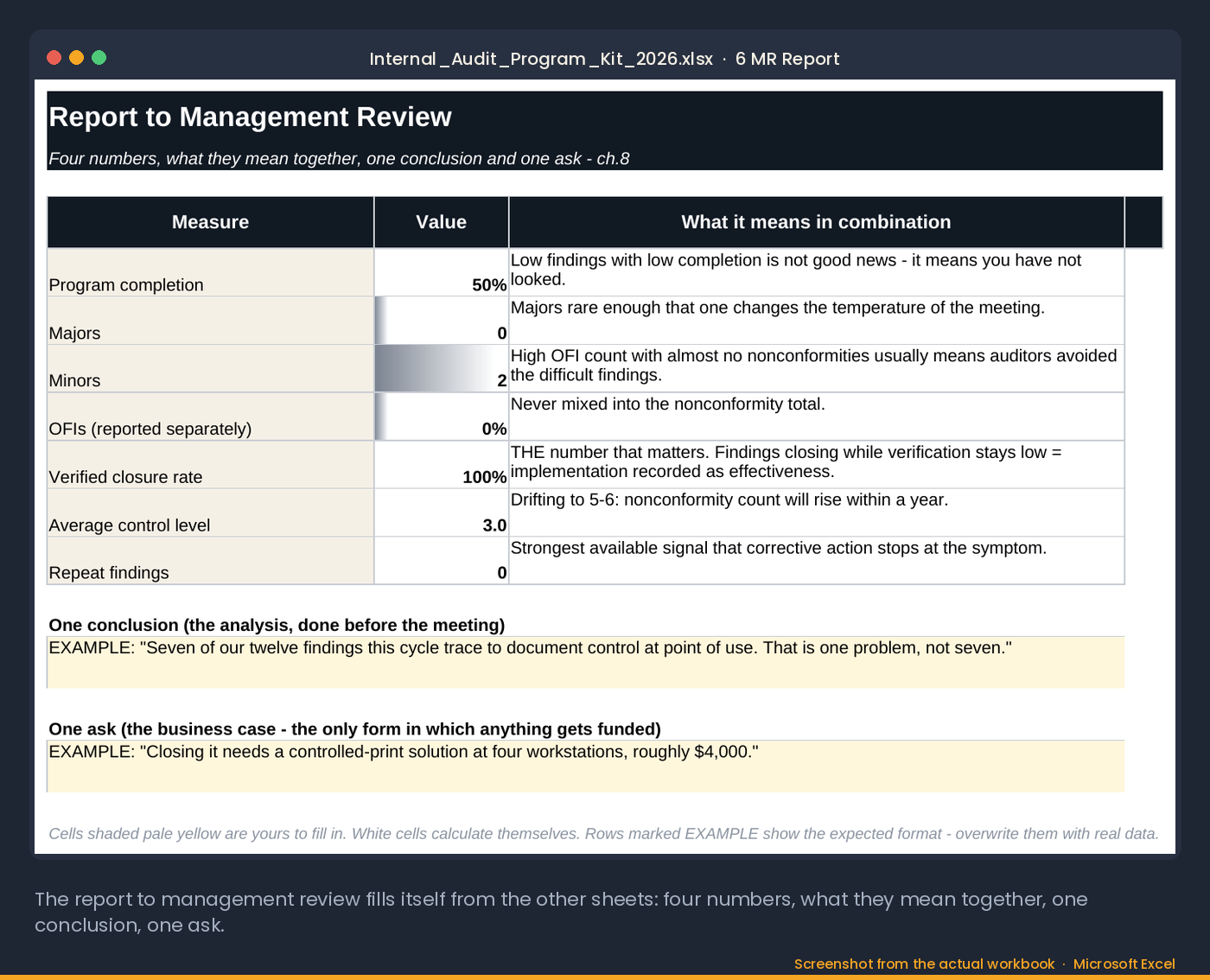Click the yellow "Closing it needs" EXAMPLE cell
Image resolution: width=1210 pixels, height=980 pixels.
[x=586, y=767]
